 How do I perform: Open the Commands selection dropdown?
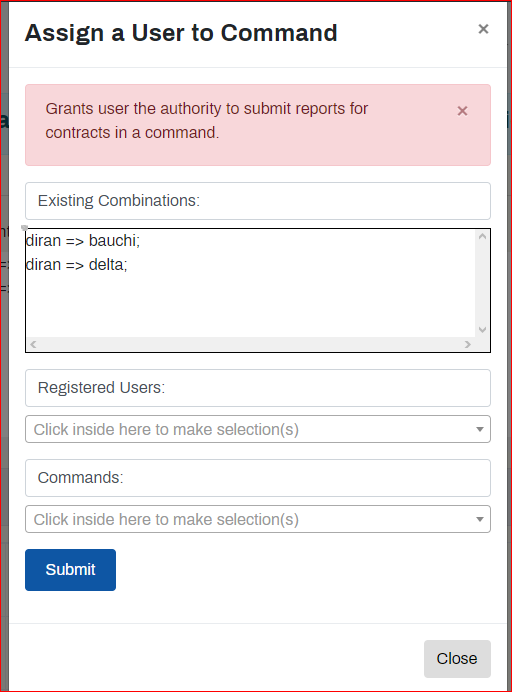point(258,519)
